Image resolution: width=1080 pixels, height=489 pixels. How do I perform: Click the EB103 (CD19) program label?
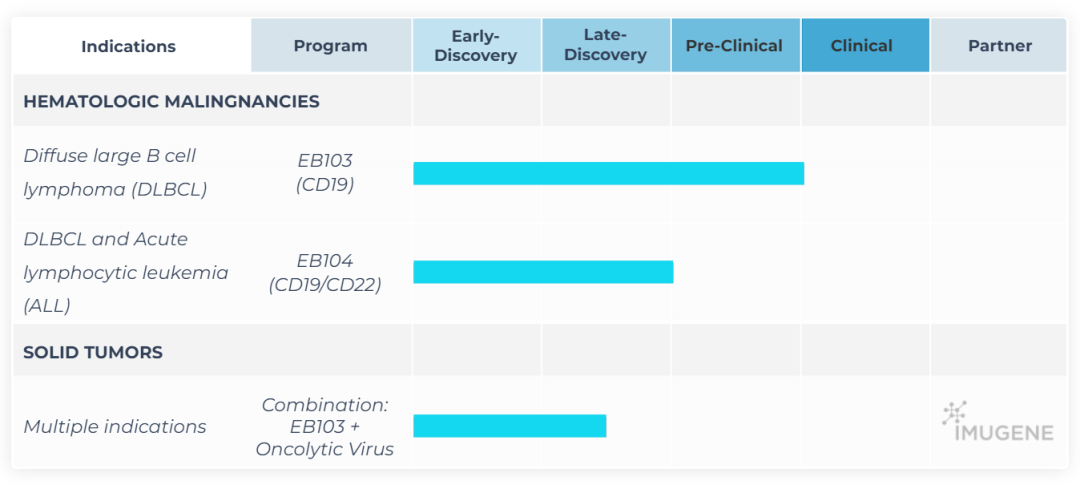pyautogui.click(x=325, y=172)
